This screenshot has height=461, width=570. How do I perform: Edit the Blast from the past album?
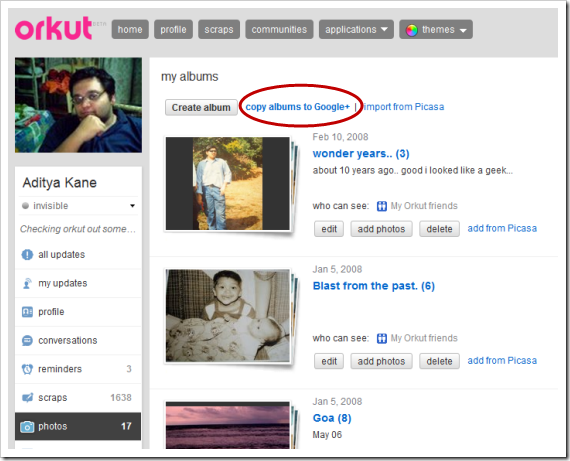click(x=329, y=361)
